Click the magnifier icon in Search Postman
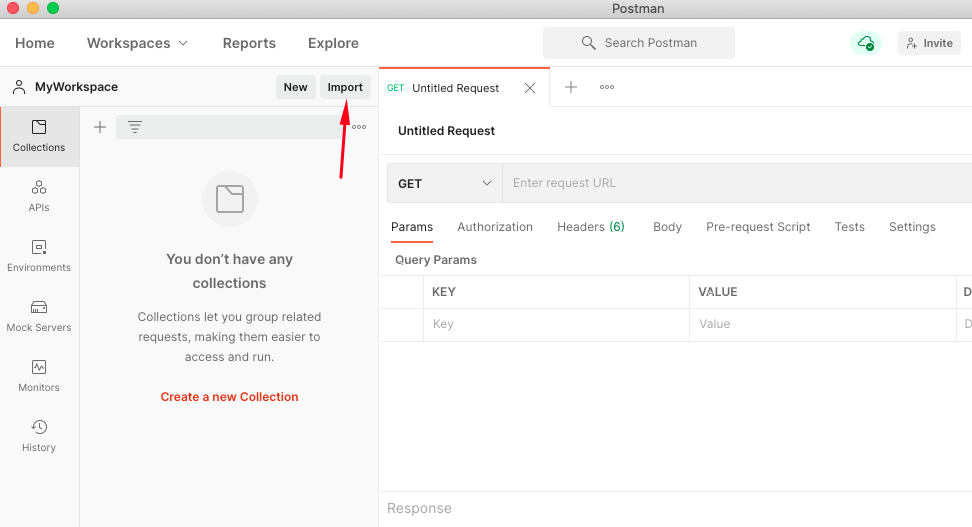The image size is (972, 527). (x=588, y=43)
